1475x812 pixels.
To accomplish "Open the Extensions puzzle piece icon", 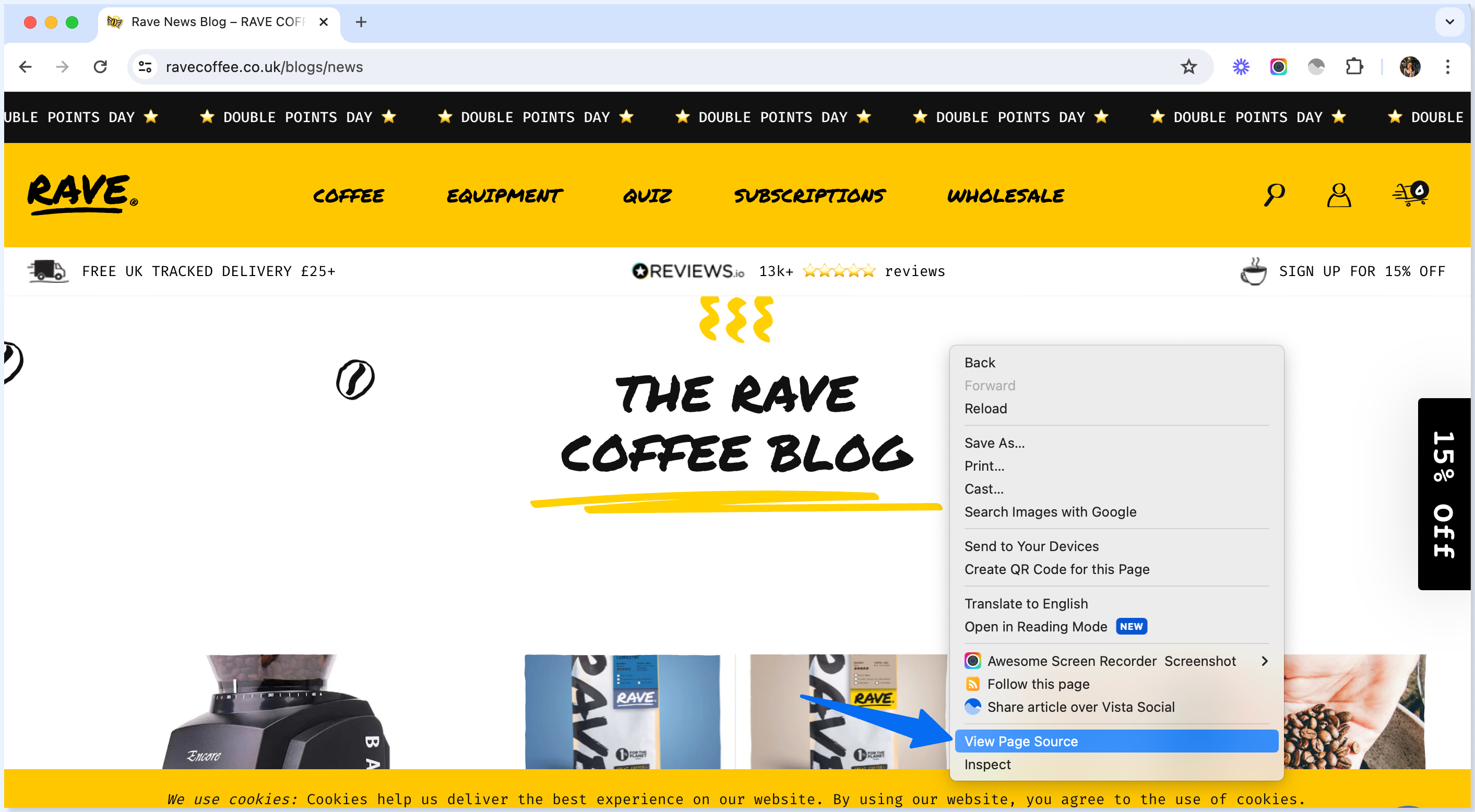I will [x=1354, y=67].
